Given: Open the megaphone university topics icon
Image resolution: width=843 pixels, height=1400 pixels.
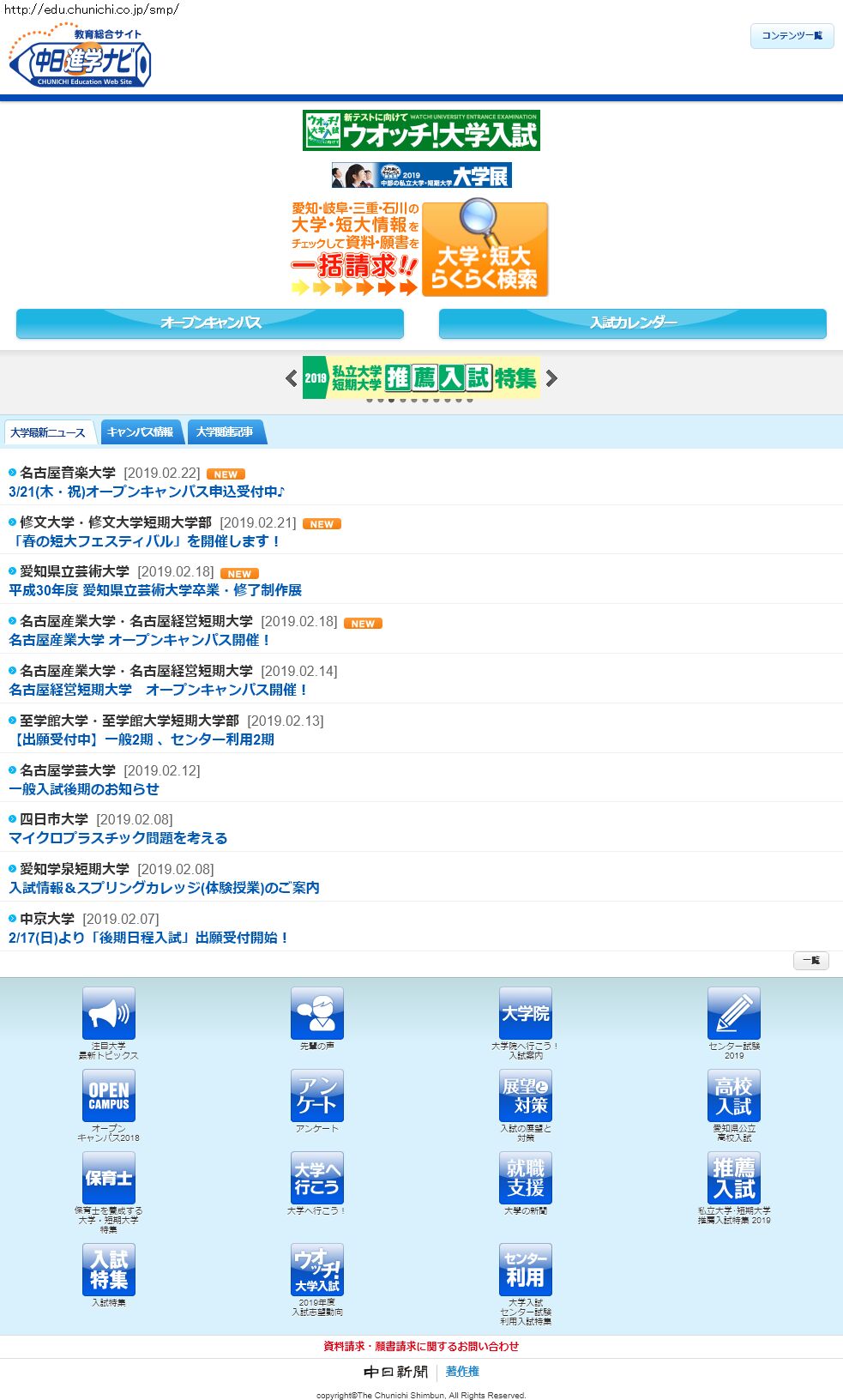Looking at the screenshot, I should (109, 1013).
